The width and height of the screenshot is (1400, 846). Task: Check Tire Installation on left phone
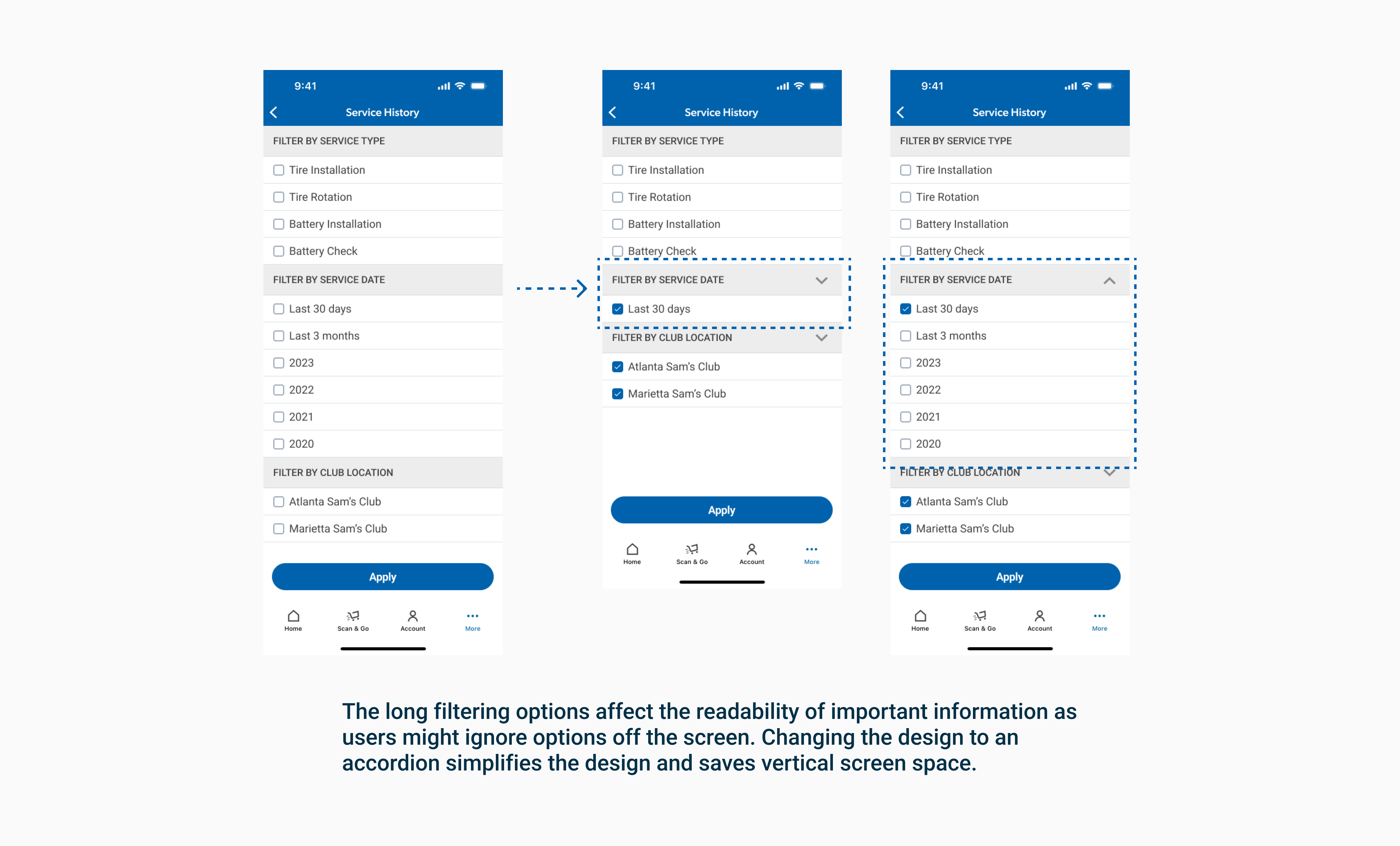pos(278,170)
